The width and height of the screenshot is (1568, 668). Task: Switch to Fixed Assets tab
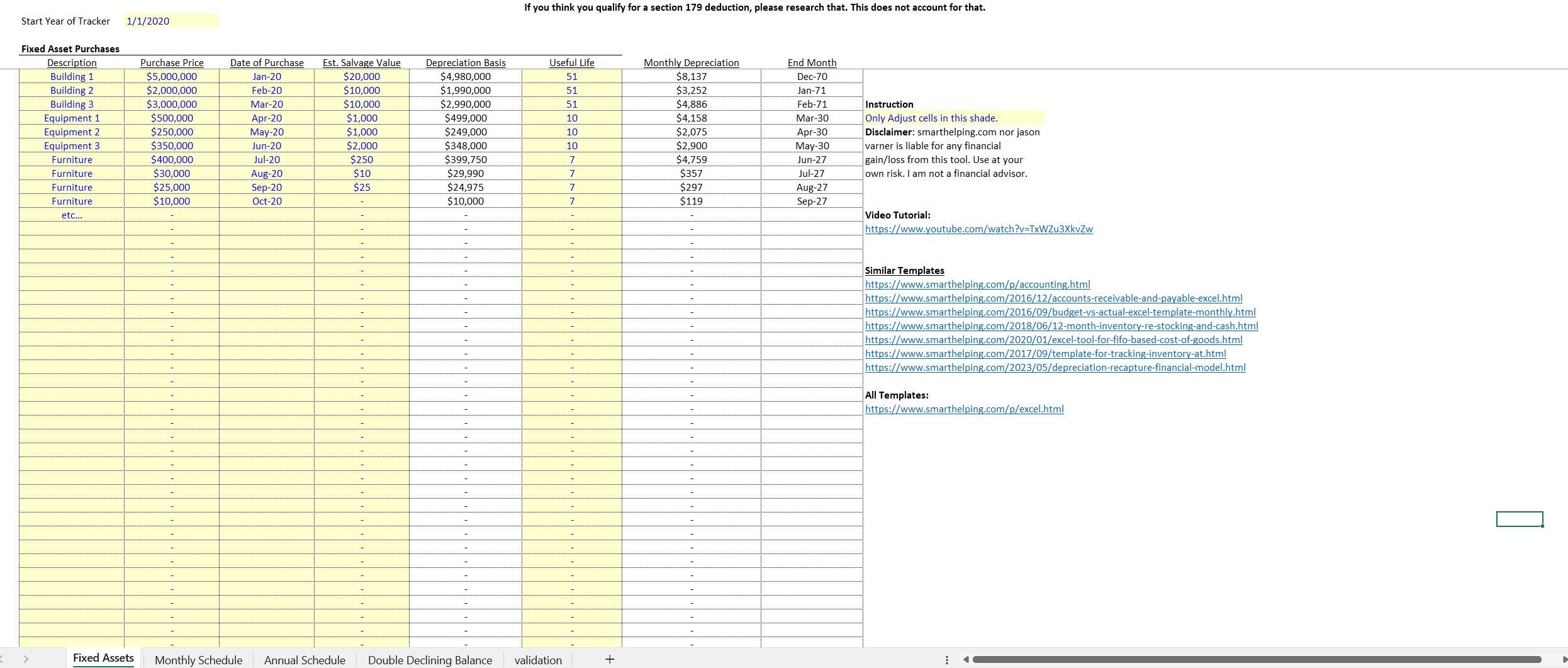[x=103, y=658]
